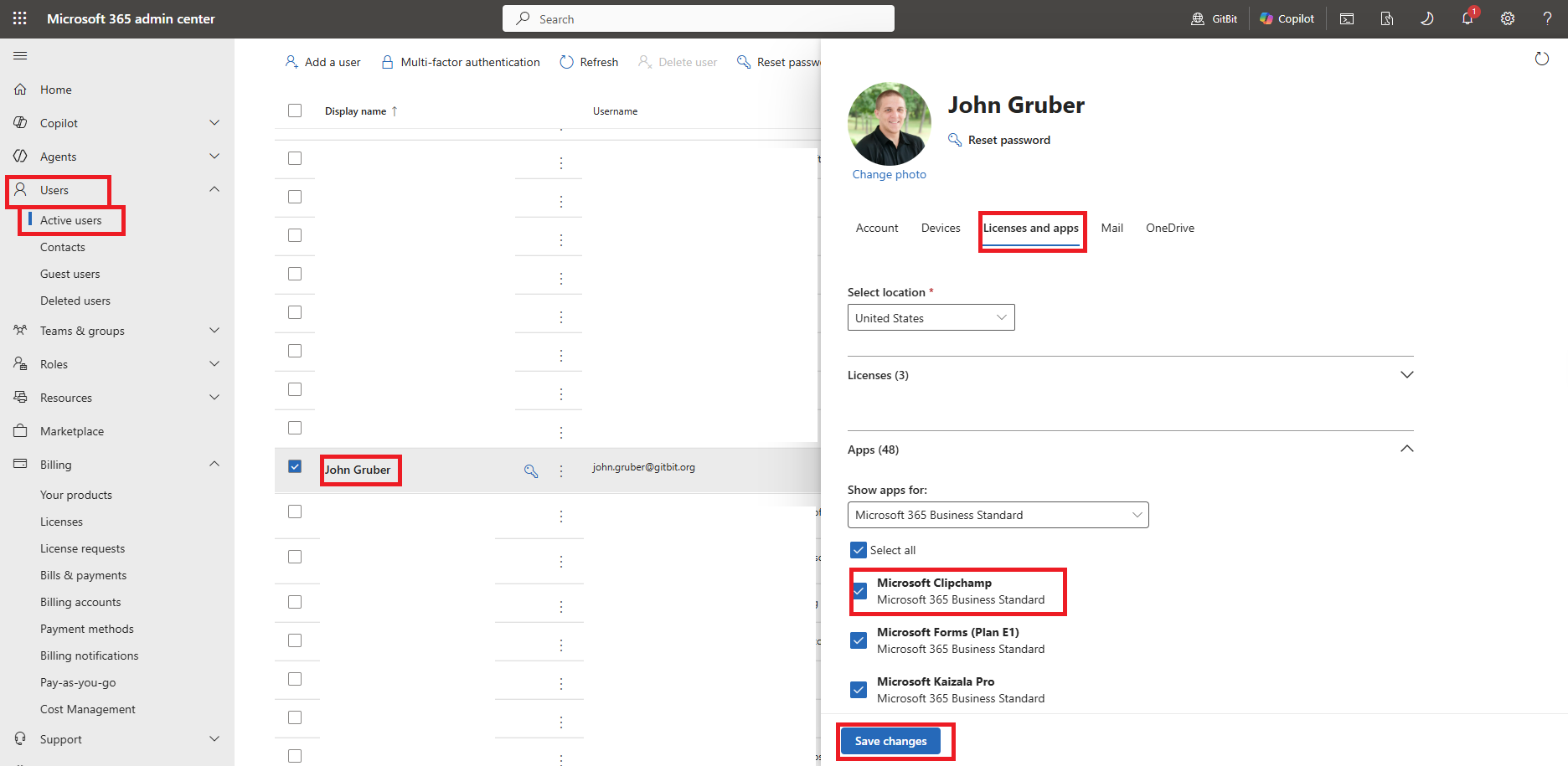1568x766 pixels.
Task: Click the Home icon in sidebar
Action: point(20,89)
